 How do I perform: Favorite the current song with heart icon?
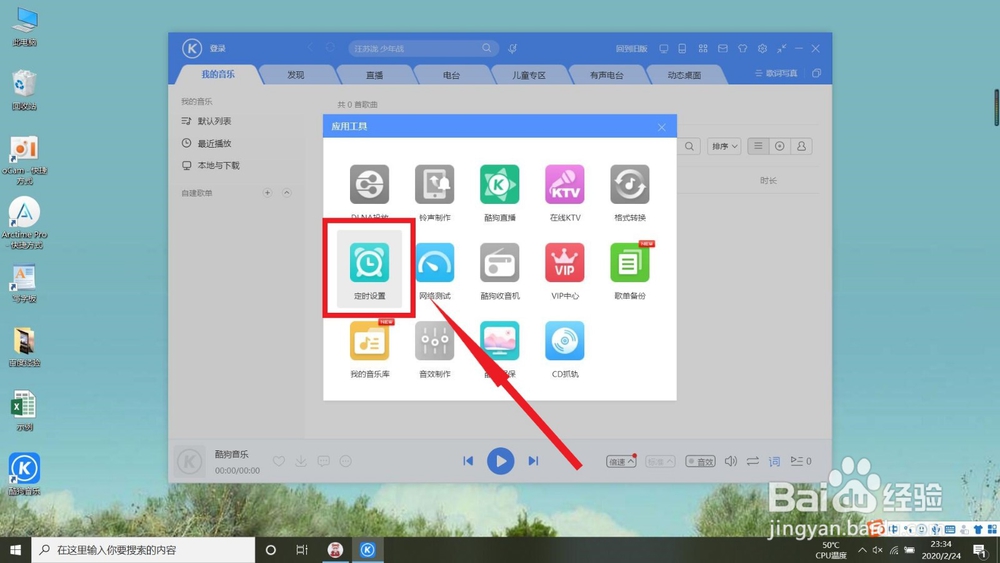279,461
